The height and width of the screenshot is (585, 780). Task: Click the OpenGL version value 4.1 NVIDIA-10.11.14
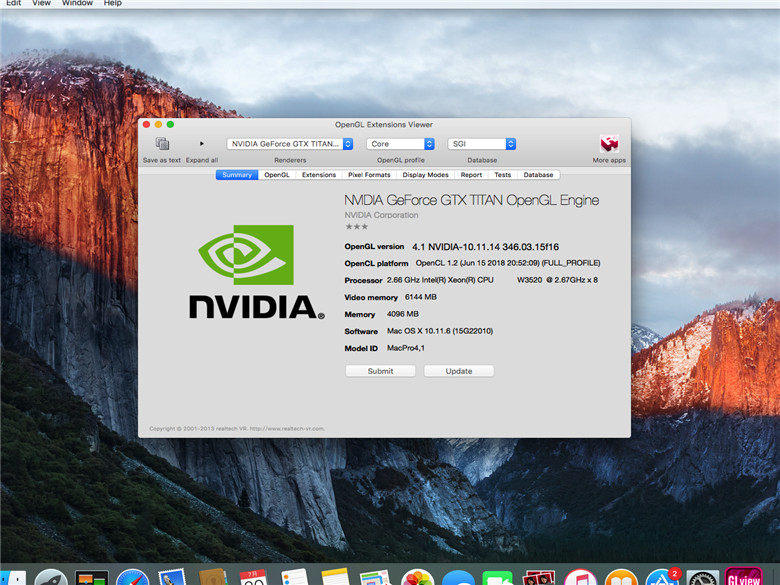tap(486, 247)
